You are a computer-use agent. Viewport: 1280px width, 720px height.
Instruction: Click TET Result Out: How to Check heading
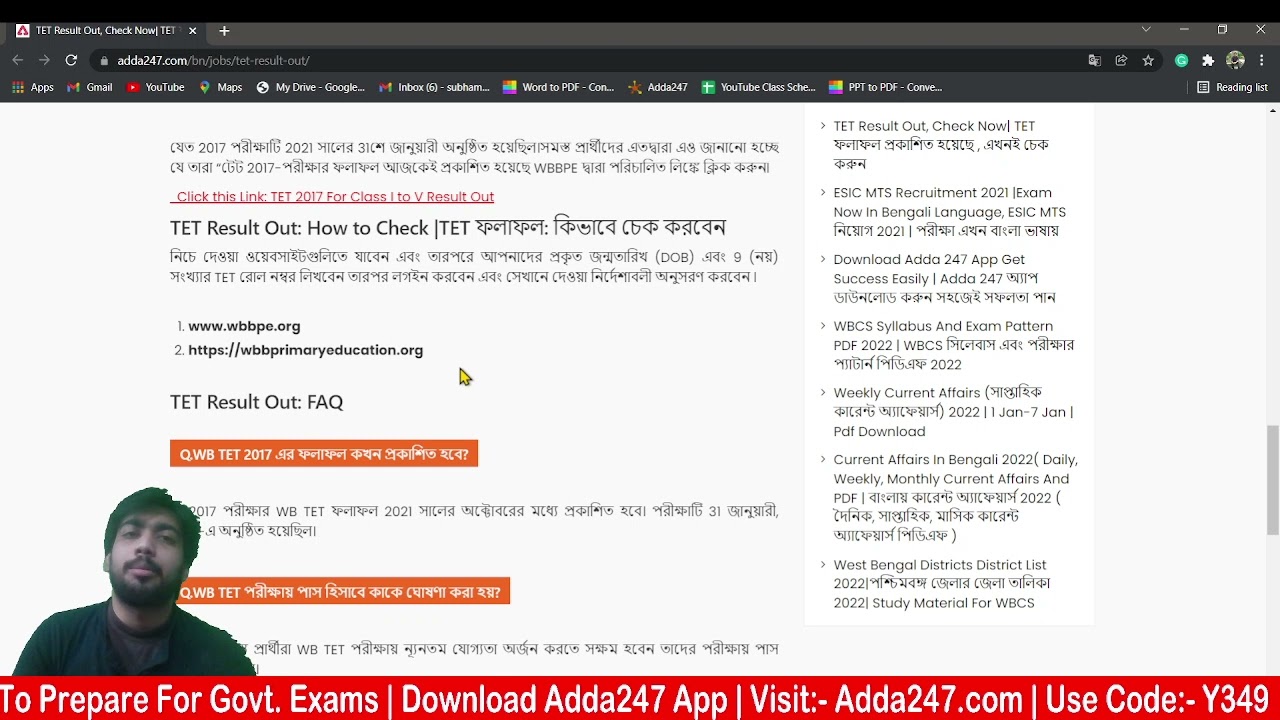click(447, 228)
